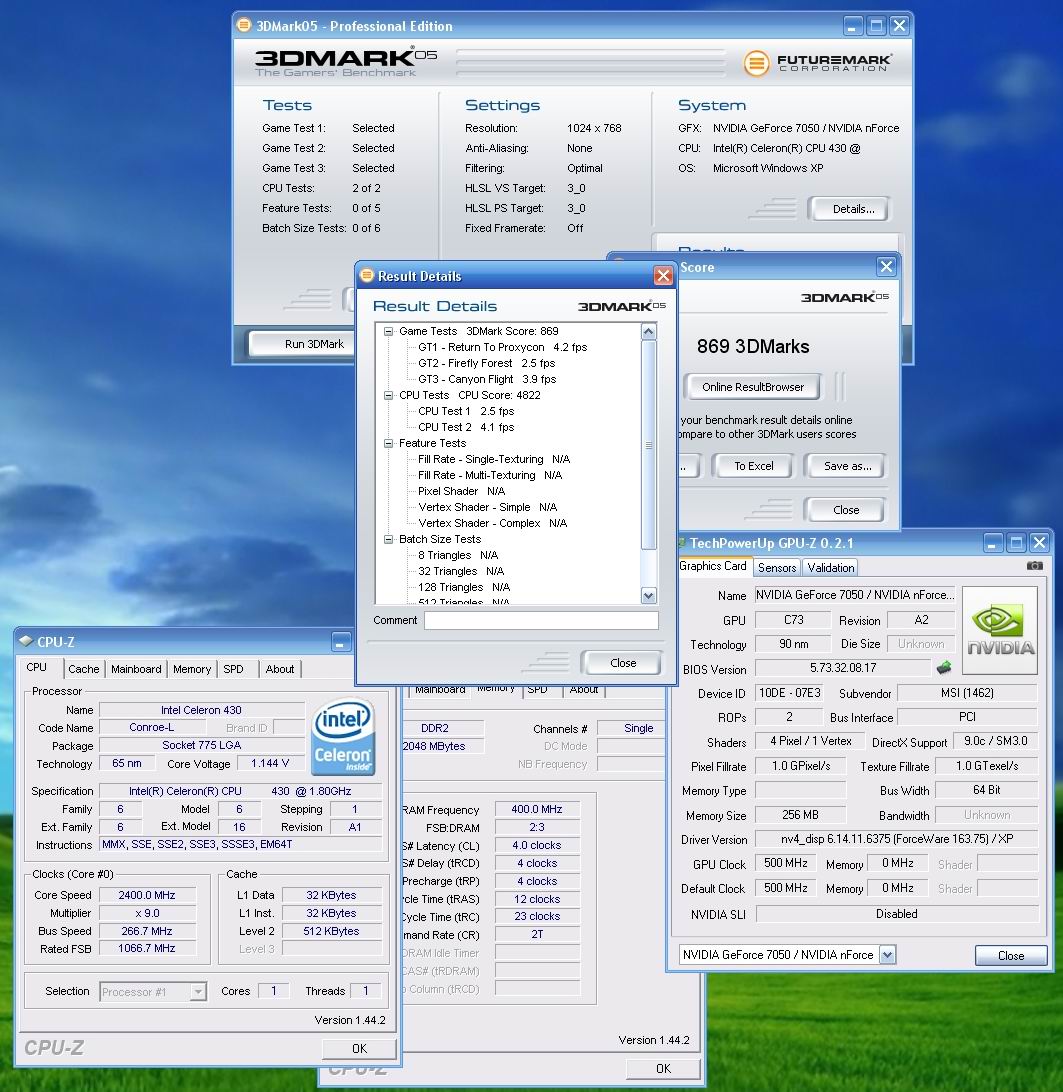
Task: Open the About tab in front CPU-Z
Action: point(279,669)
